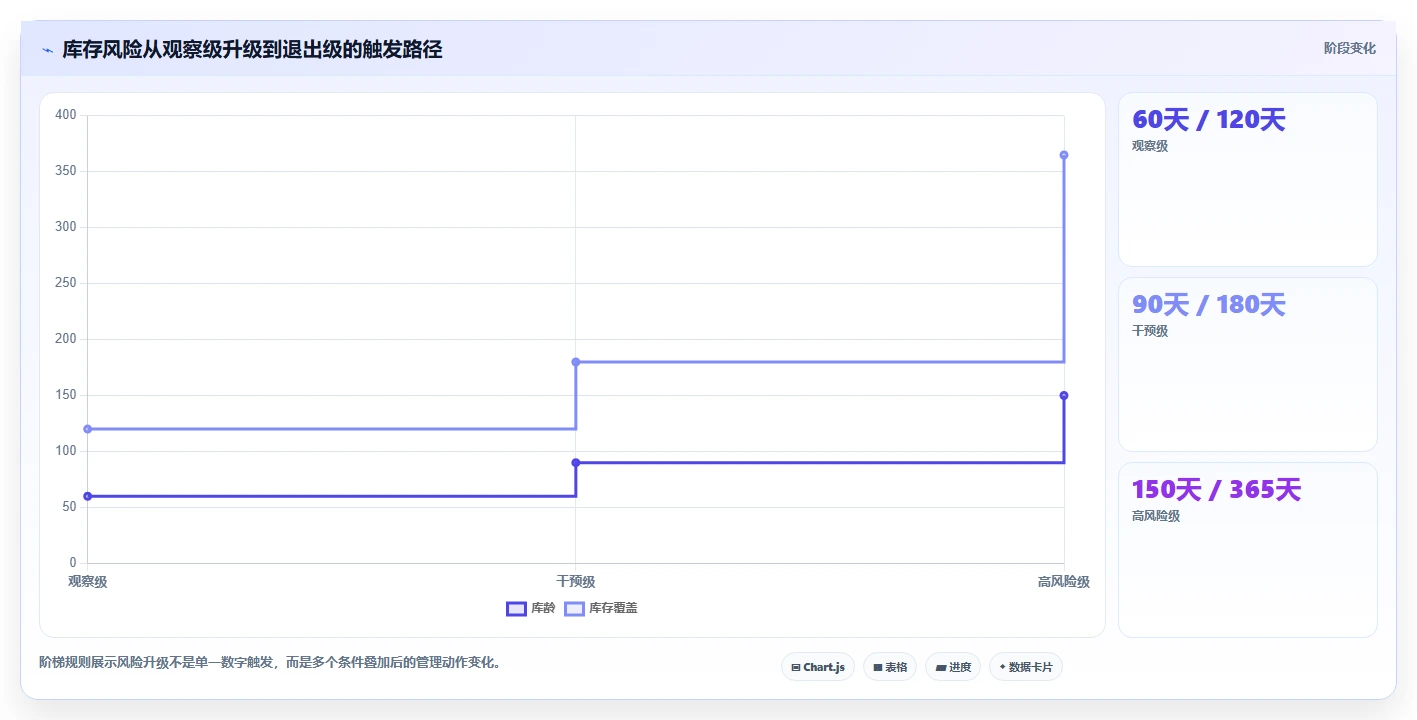Viewport: 1417px width, 720px height.
Task: Toggle the 库龄 legend item
Action: (x=531, y=608)
